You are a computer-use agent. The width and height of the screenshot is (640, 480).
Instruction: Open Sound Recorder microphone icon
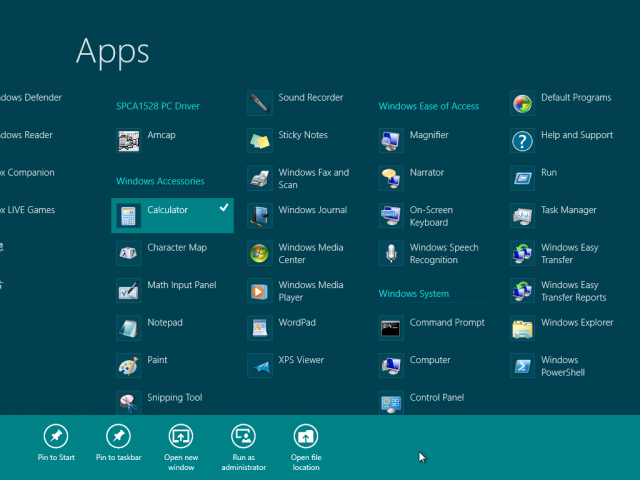coord(260,103)
